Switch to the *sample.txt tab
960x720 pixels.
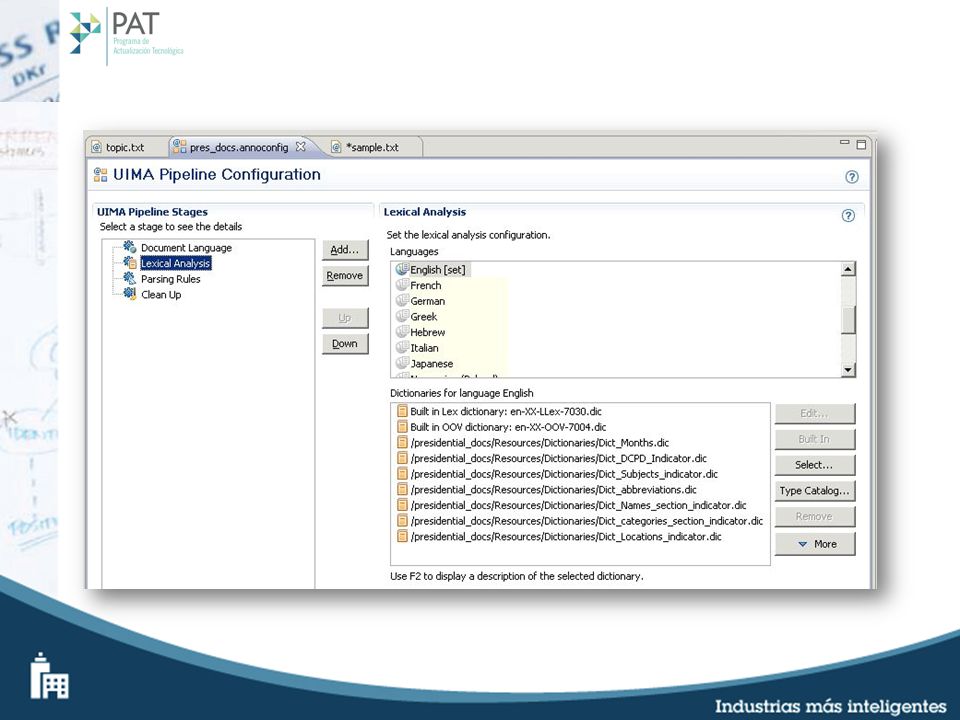tap(372, 147)
